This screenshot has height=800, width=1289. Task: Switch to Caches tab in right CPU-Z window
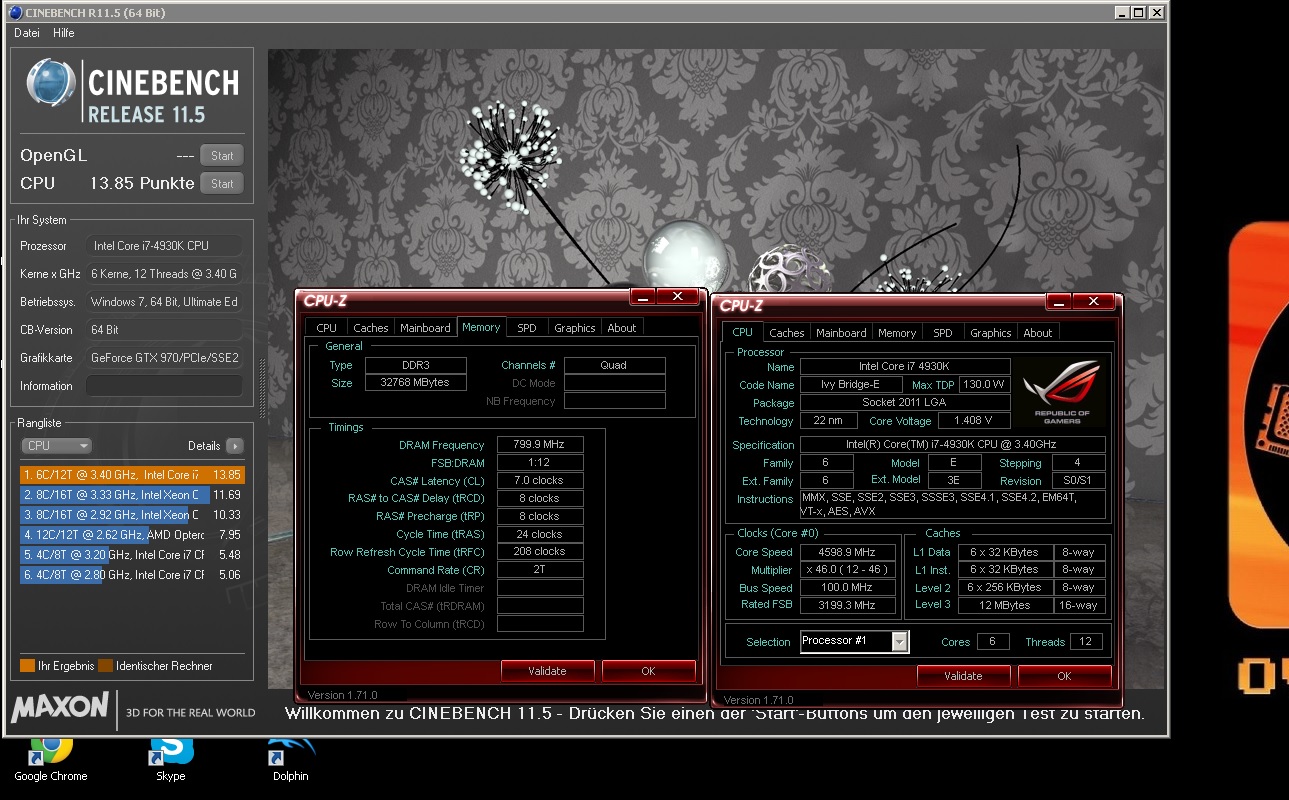[x=786, y=333]
